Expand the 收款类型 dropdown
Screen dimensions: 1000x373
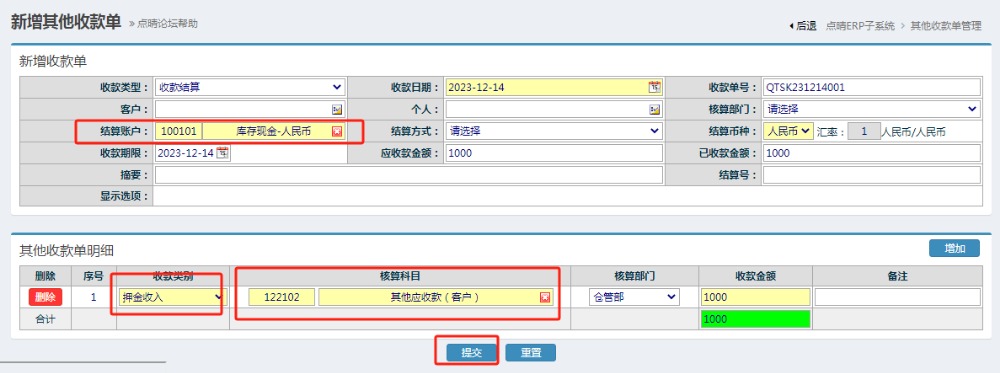coord(250,87)
